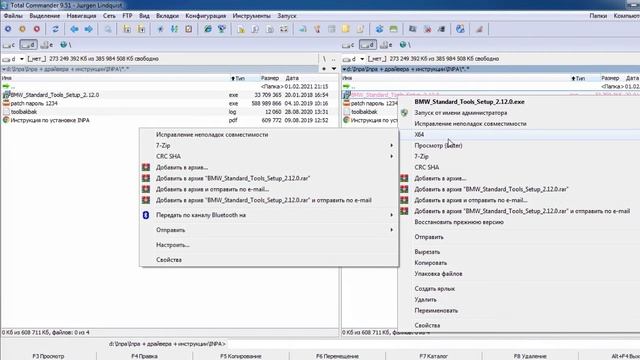The height and width of the screenshot is (360, 640).
Task: Select drive e in the right panel
Action: 387,45
